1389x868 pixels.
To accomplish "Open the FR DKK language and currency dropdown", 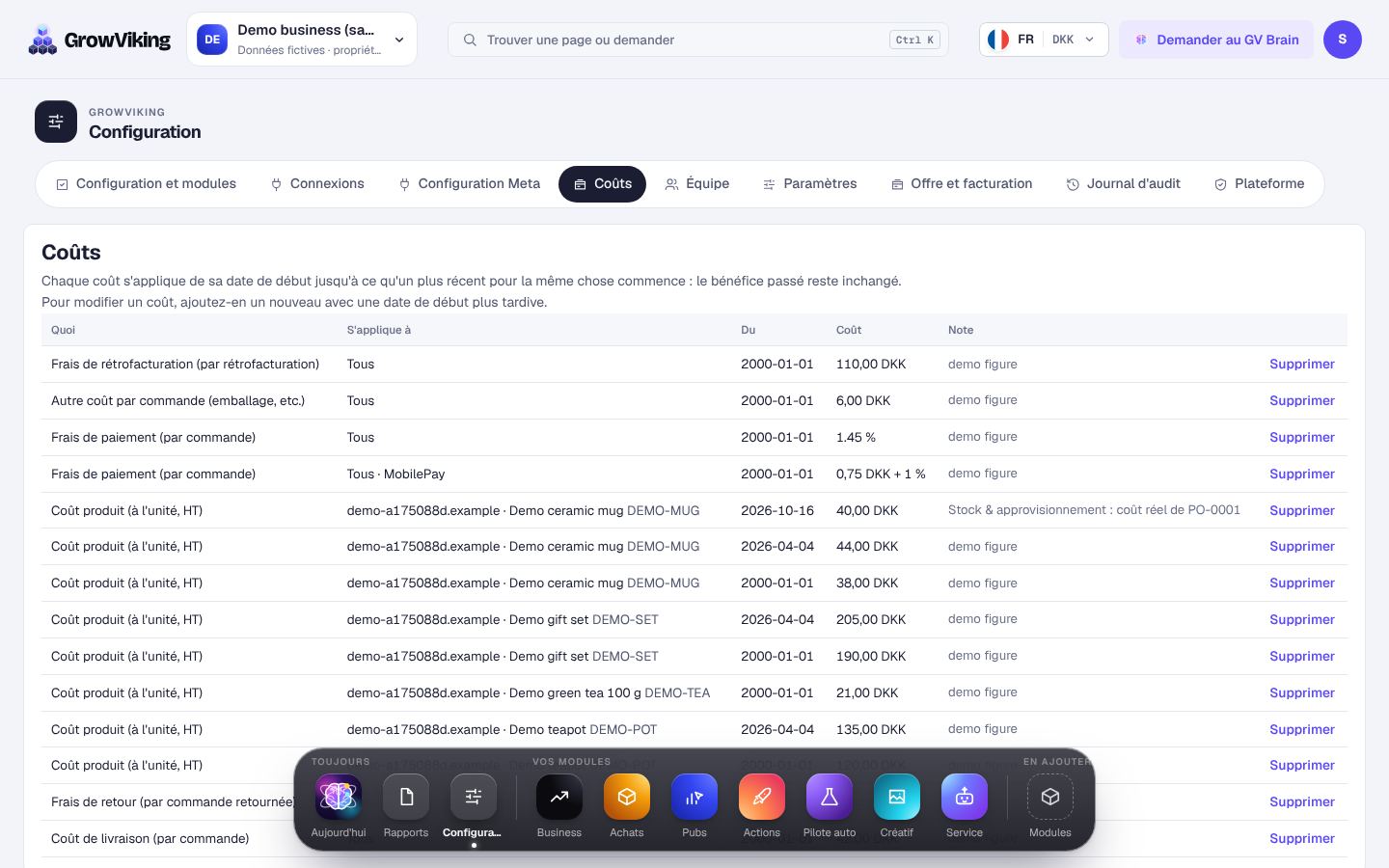I will [1044, 40].
